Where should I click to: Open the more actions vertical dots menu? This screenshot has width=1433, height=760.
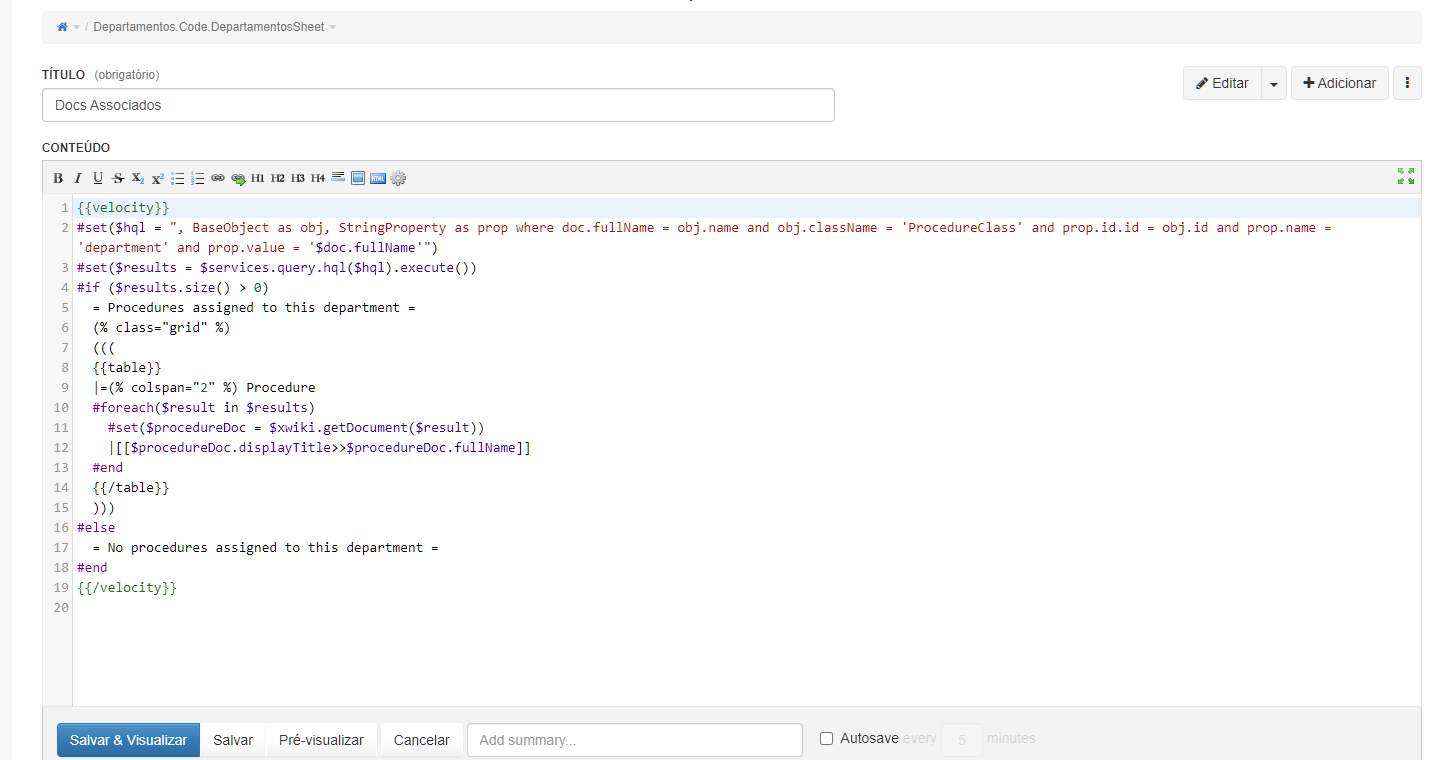click(x=1407, y=83)
